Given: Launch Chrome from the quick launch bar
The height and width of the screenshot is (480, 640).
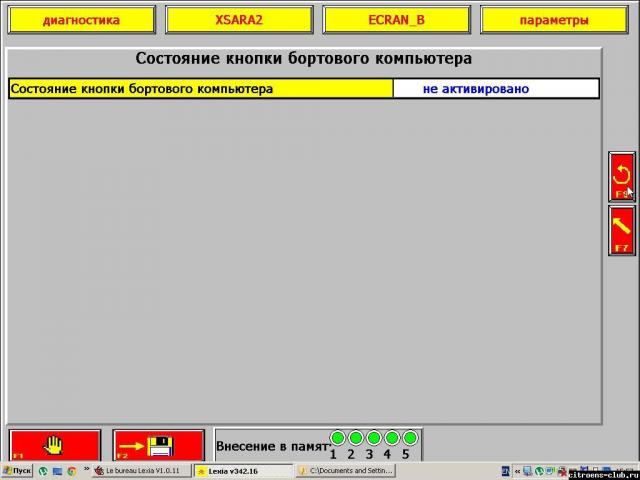Looking at the screenshot, I should [72, 470].
